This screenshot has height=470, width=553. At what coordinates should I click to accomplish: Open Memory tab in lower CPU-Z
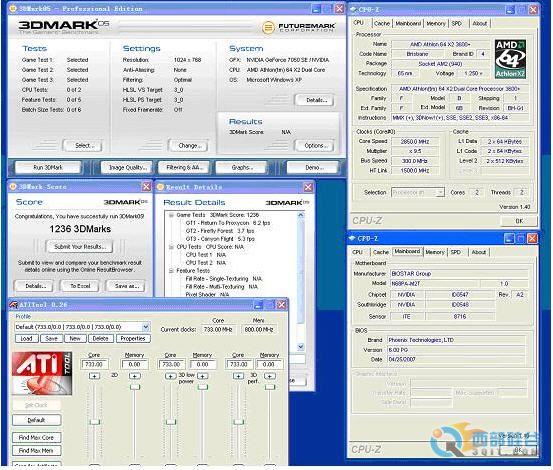click(x=435, y=252)
